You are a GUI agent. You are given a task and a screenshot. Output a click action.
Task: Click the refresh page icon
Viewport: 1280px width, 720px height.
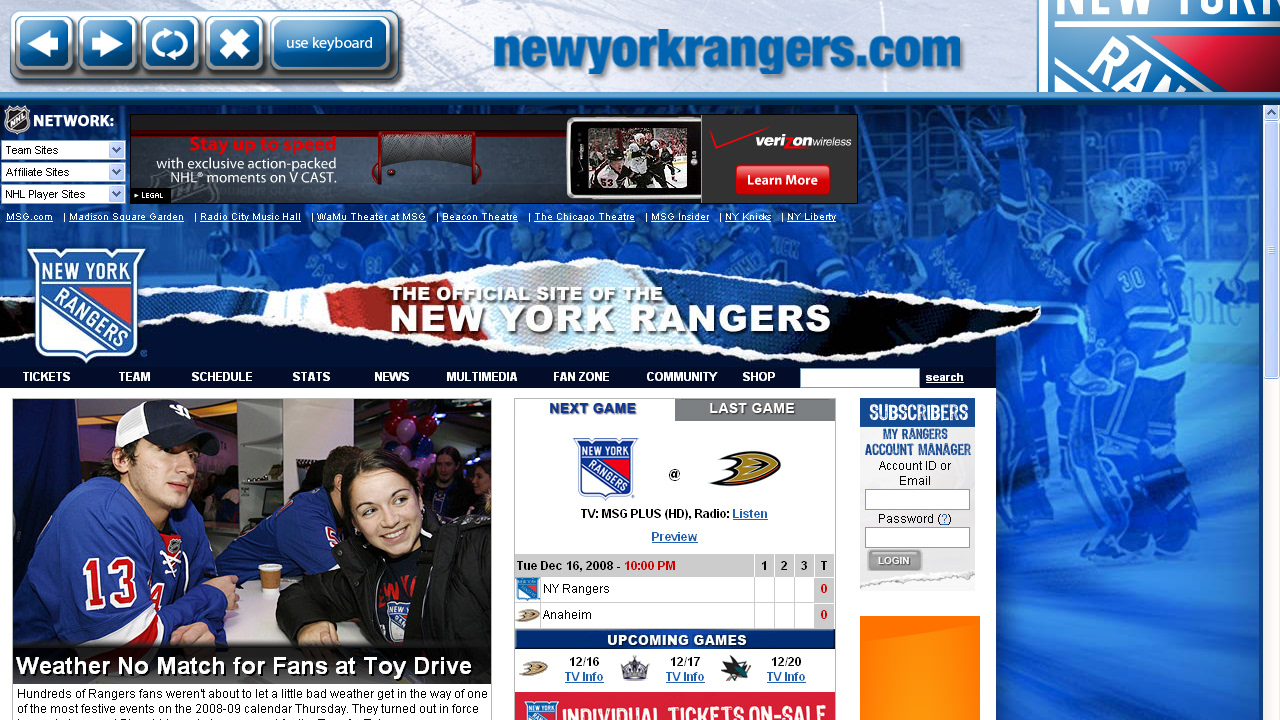click(170, 44)
